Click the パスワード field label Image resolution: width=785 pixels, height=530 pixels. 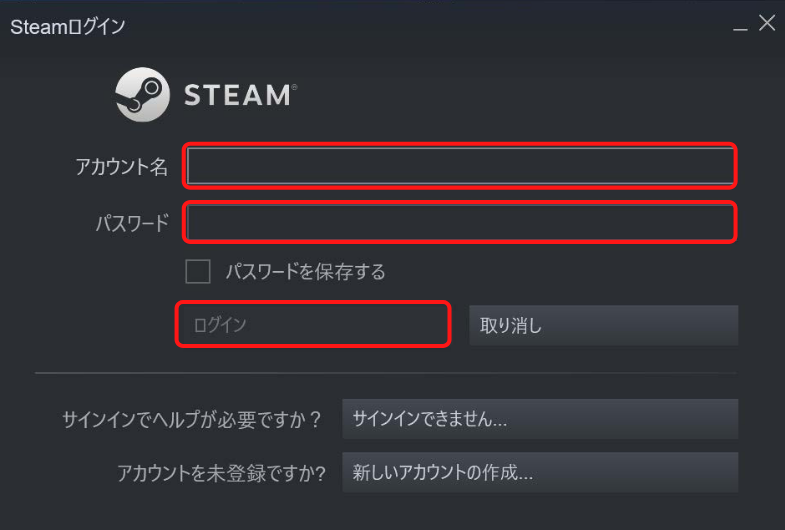coord(132,223)
